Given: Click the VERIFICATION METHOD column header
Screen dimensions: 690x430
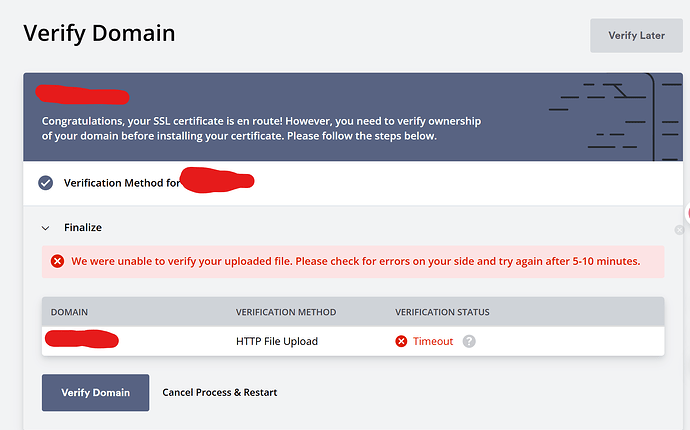Looking at the screenshot, I should (285, 312).
